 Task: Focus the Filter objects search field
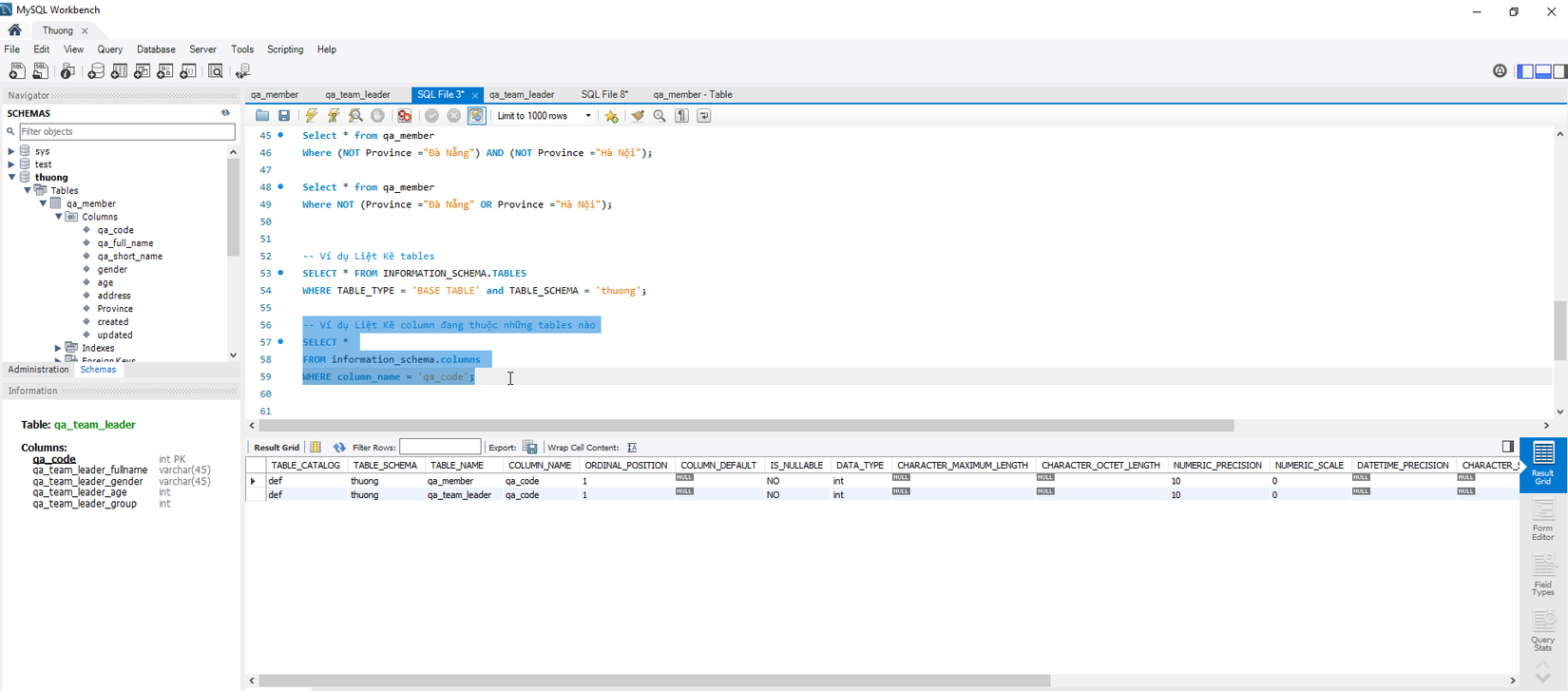126,132
